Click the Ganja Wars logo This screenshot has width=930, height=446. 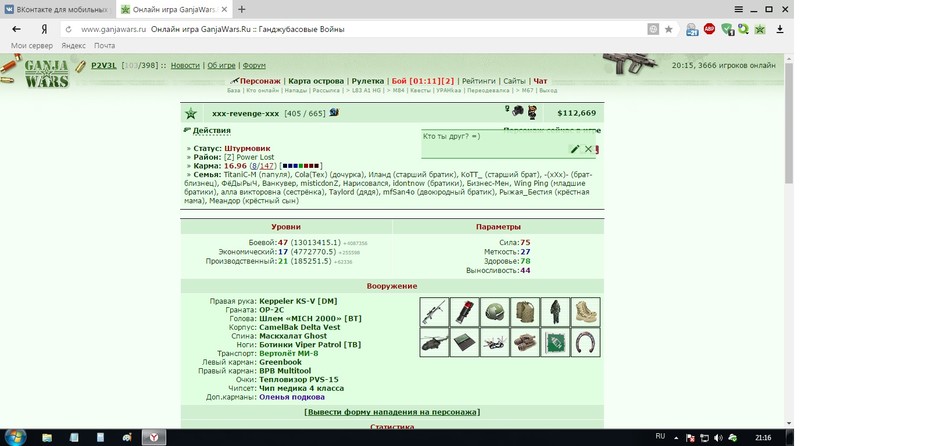[x=46, y=75]
